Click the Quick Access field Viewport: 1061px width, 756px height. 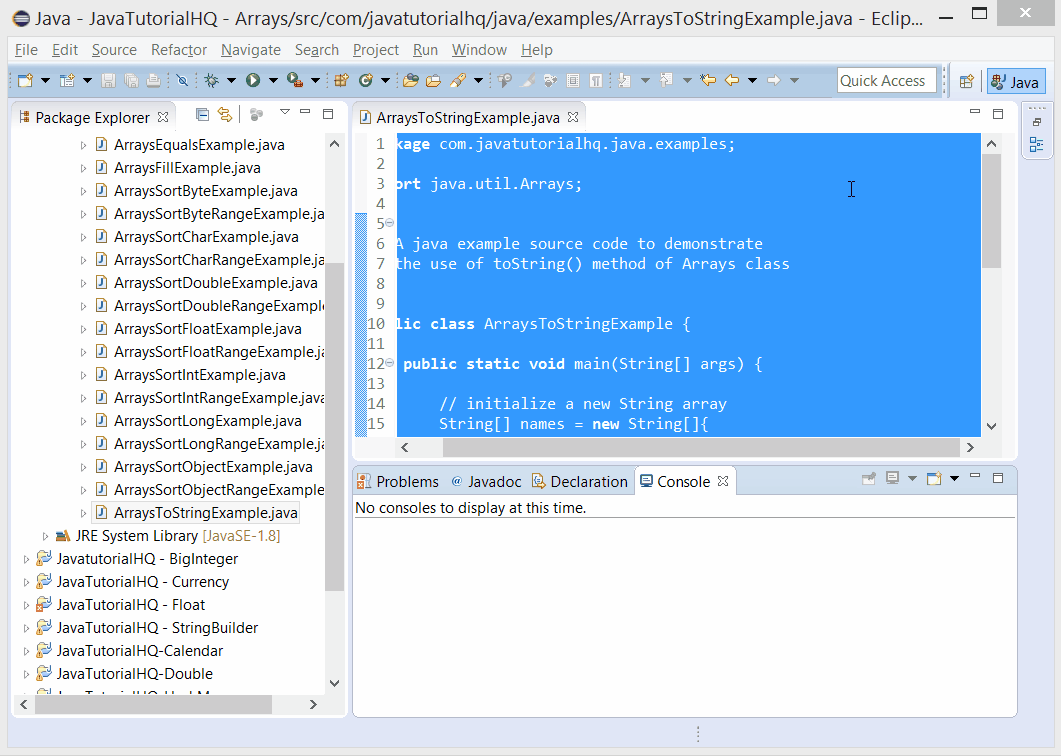pyautogui.click(x=886, y=80)
